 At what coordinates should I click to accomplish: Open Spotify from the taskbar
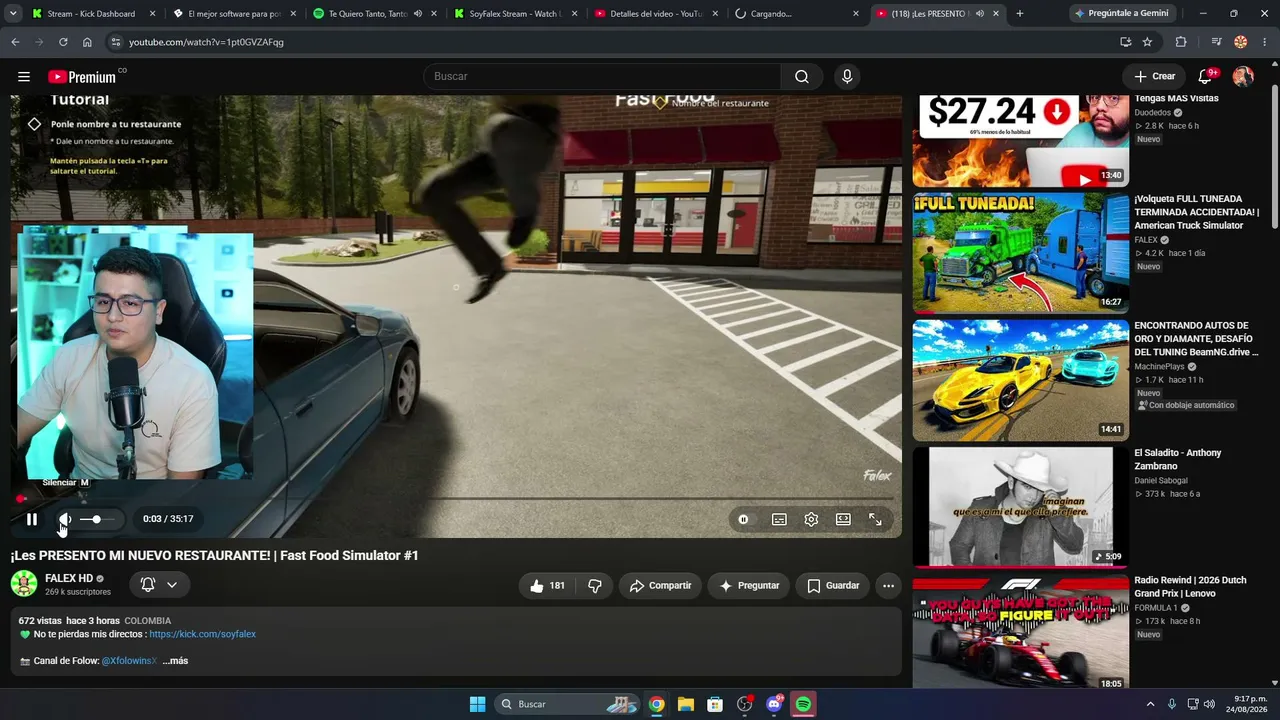tap(803, 704)
